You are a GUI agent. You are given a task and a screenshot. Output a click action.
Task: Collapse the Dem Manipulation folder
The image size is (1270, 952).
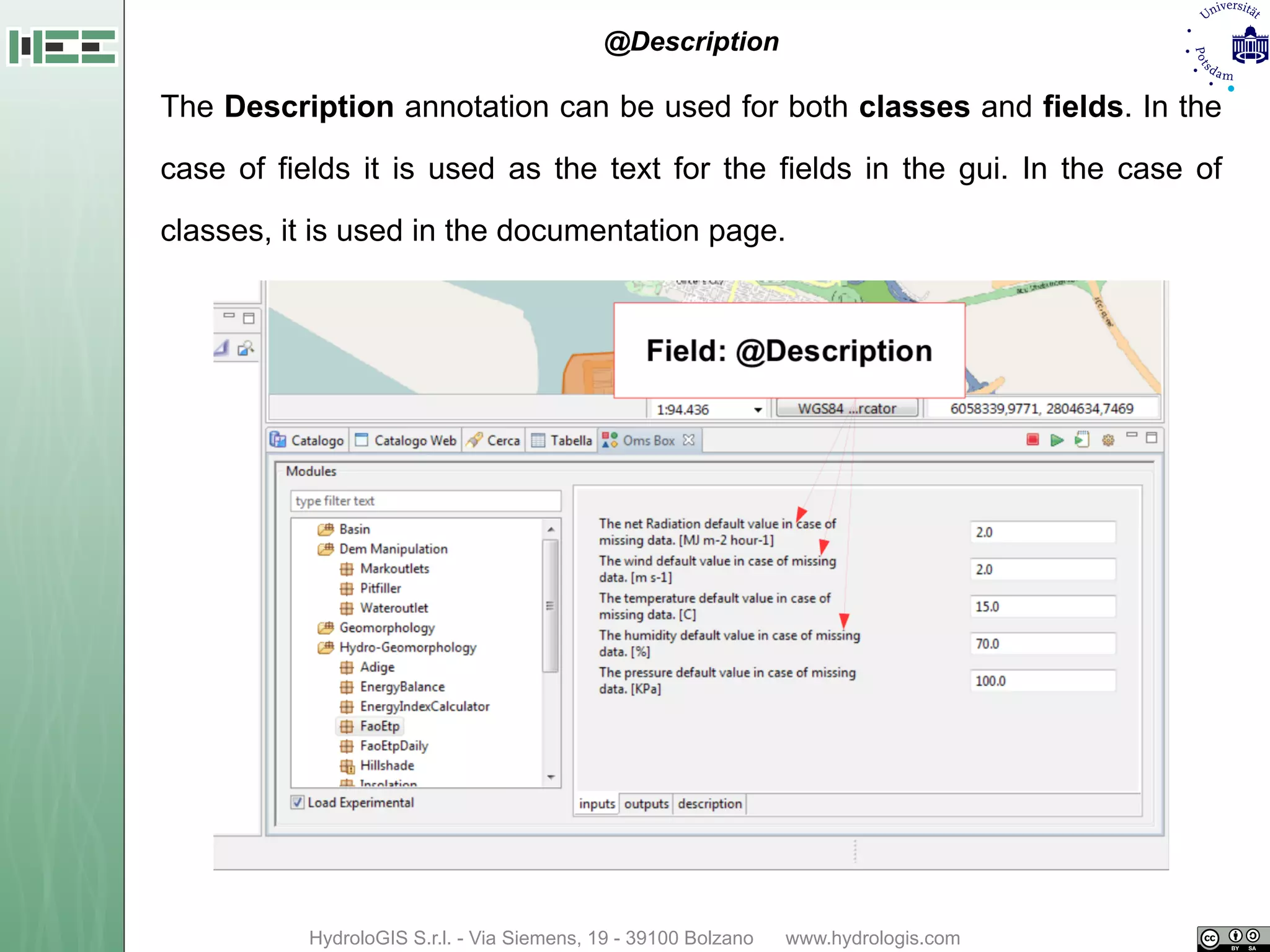pyautogui.click(x=326, y=549)
